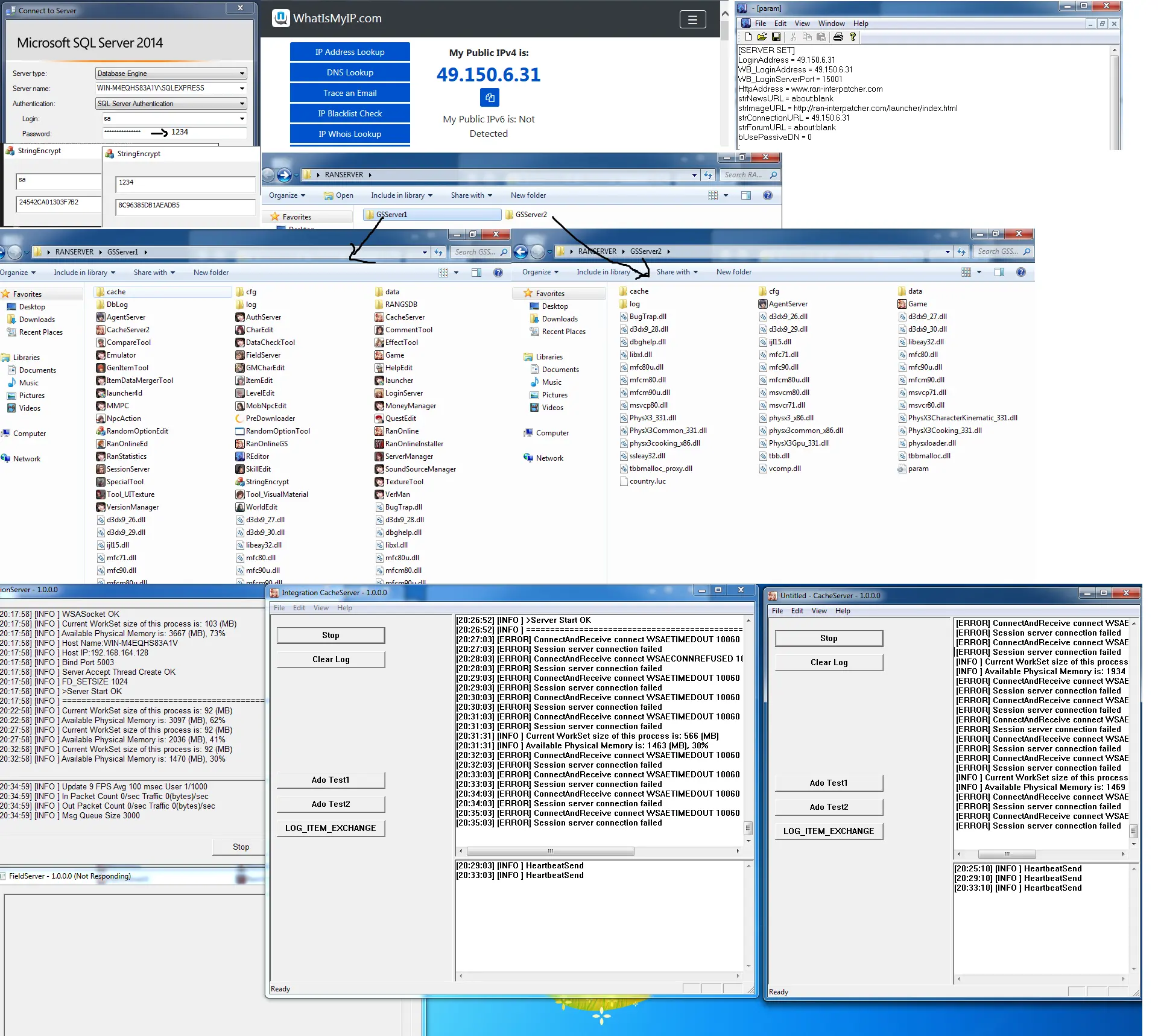The height and width of the screenshot is (1036, 1158).
Task: Click the Save floppy icon in param window
Action: 776,37
